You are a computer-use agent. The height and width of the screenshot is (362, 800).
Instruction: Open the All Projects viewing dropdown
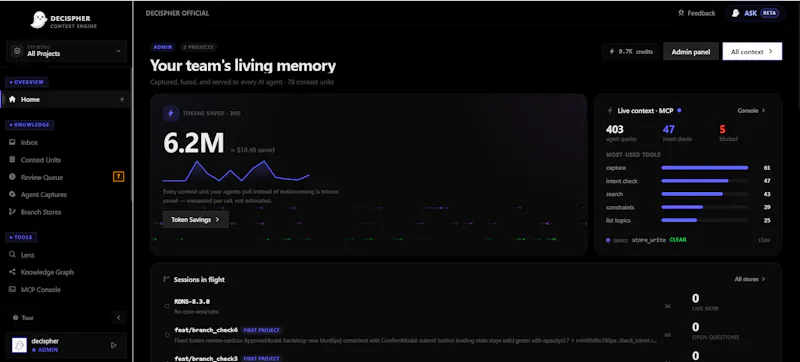click(x=66, y=51)
